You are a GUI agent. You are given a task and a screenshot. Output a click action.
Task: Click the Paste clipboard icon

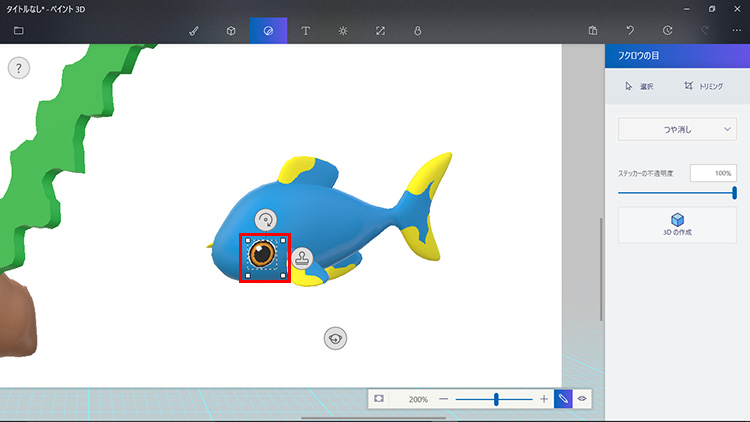pos(593,31)
